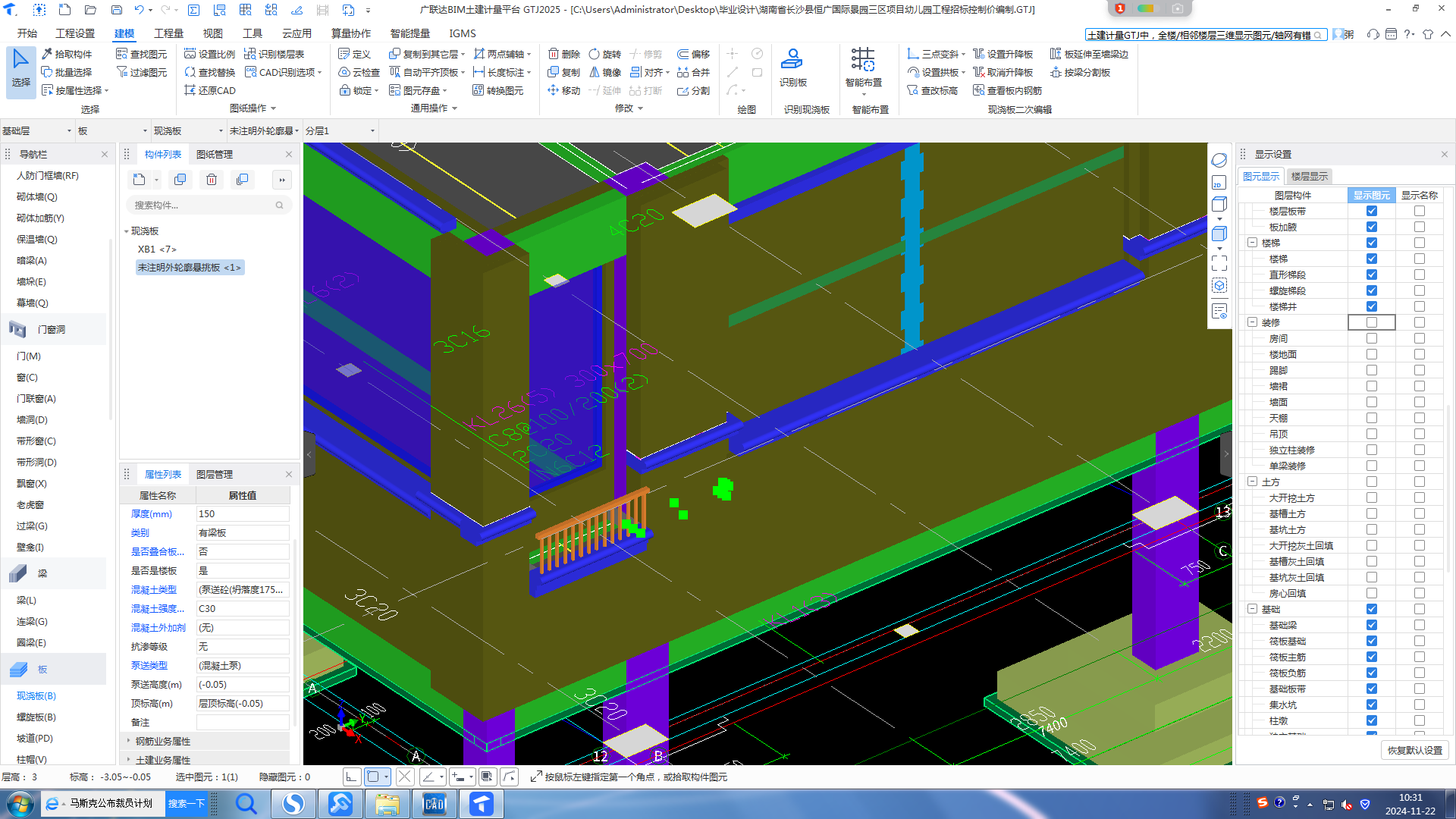Collapse the 土方 group in display settings

click(1252, 482)
